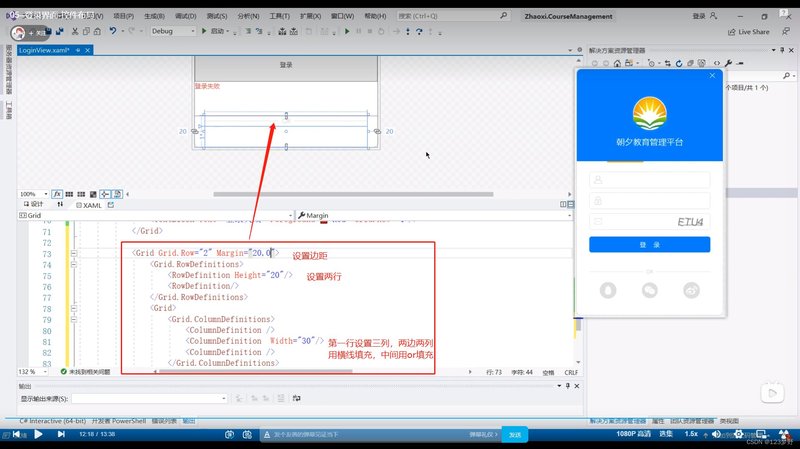Collapse code block at line 78

point(74,309)
